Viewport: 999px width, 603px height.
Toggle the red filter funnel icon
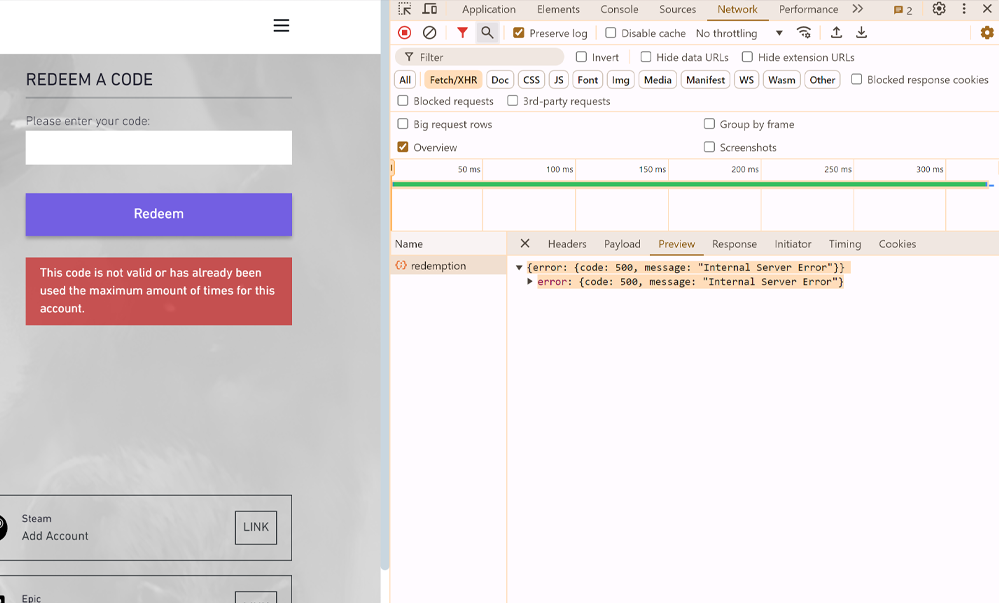point(463,33)
